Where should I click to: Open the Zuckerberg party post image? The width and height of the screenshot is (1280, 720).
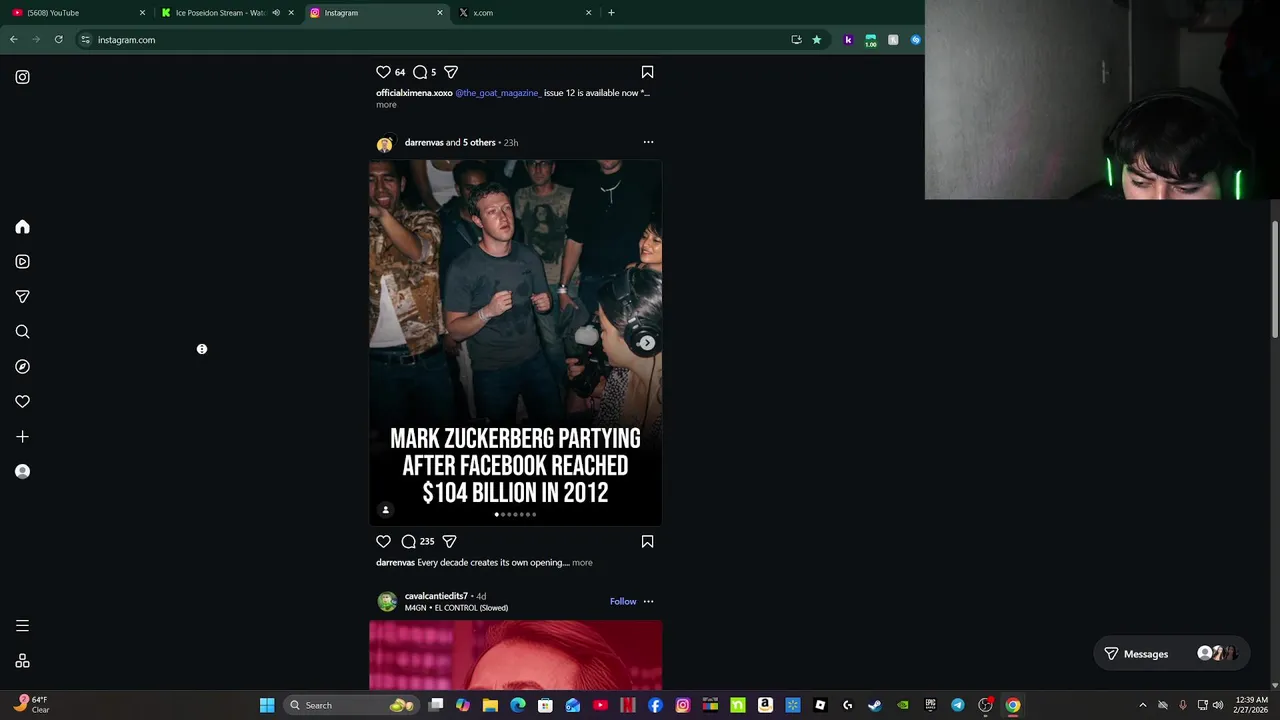pyautogui.click(x=515, y=342)
